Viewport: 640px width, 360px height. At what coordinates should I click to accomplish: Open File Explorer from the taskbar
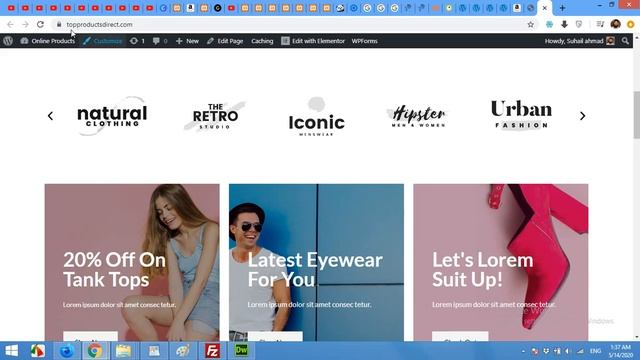tap(123, 351)
